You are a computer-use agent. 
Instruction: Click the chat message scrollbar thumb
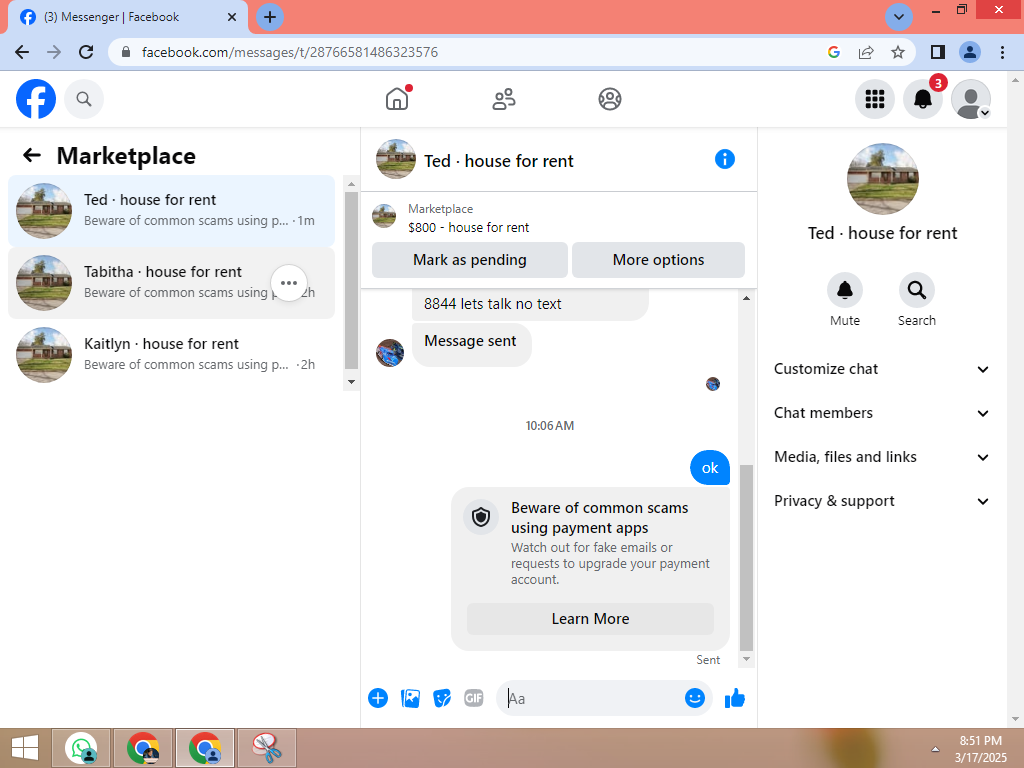pos(746,558)
